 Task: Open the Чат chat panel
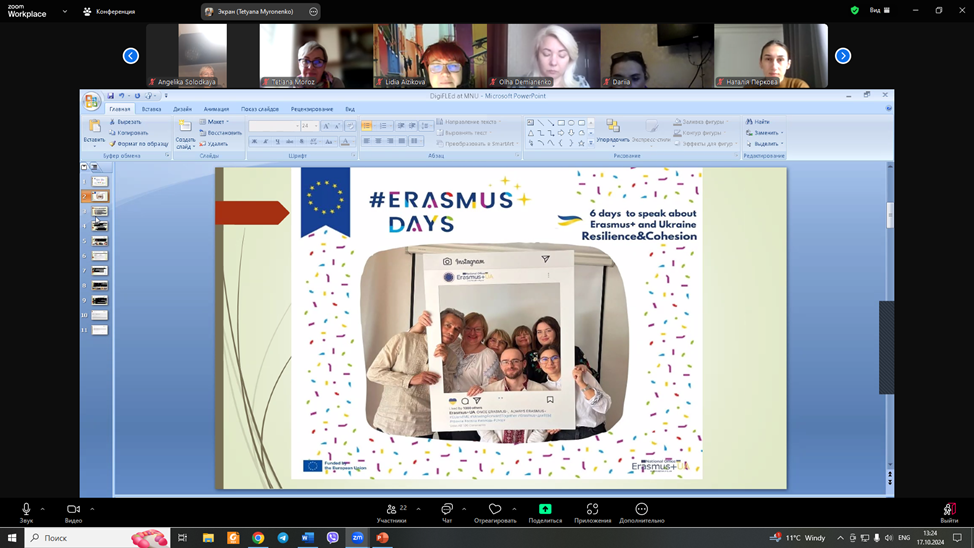pyautogui.click(x=447, y=510)
